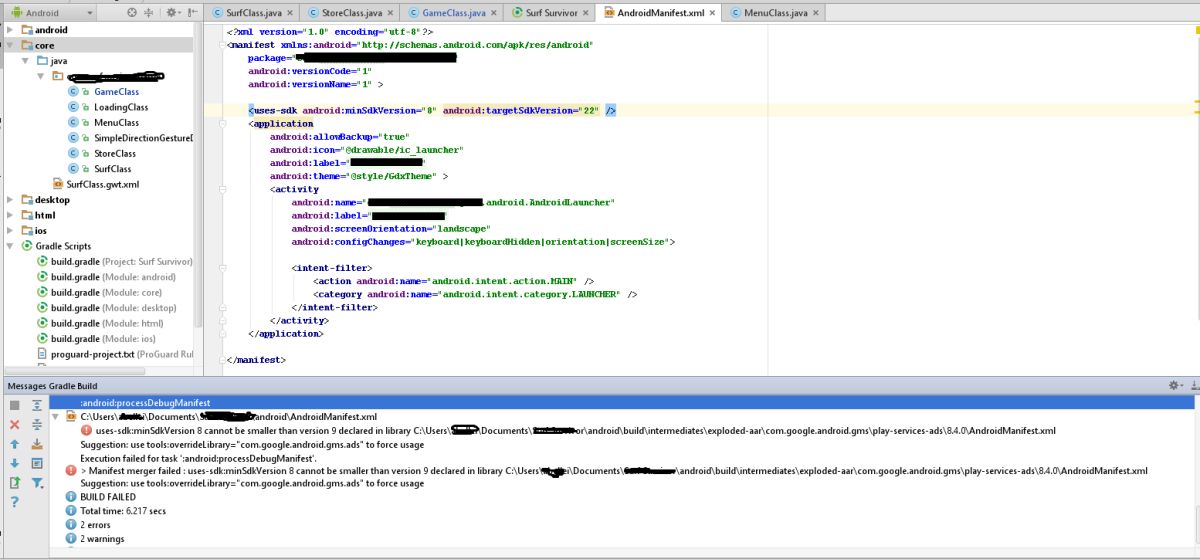Collapse the core module node
Screen dimensions: 1200x559
point(10,45)
